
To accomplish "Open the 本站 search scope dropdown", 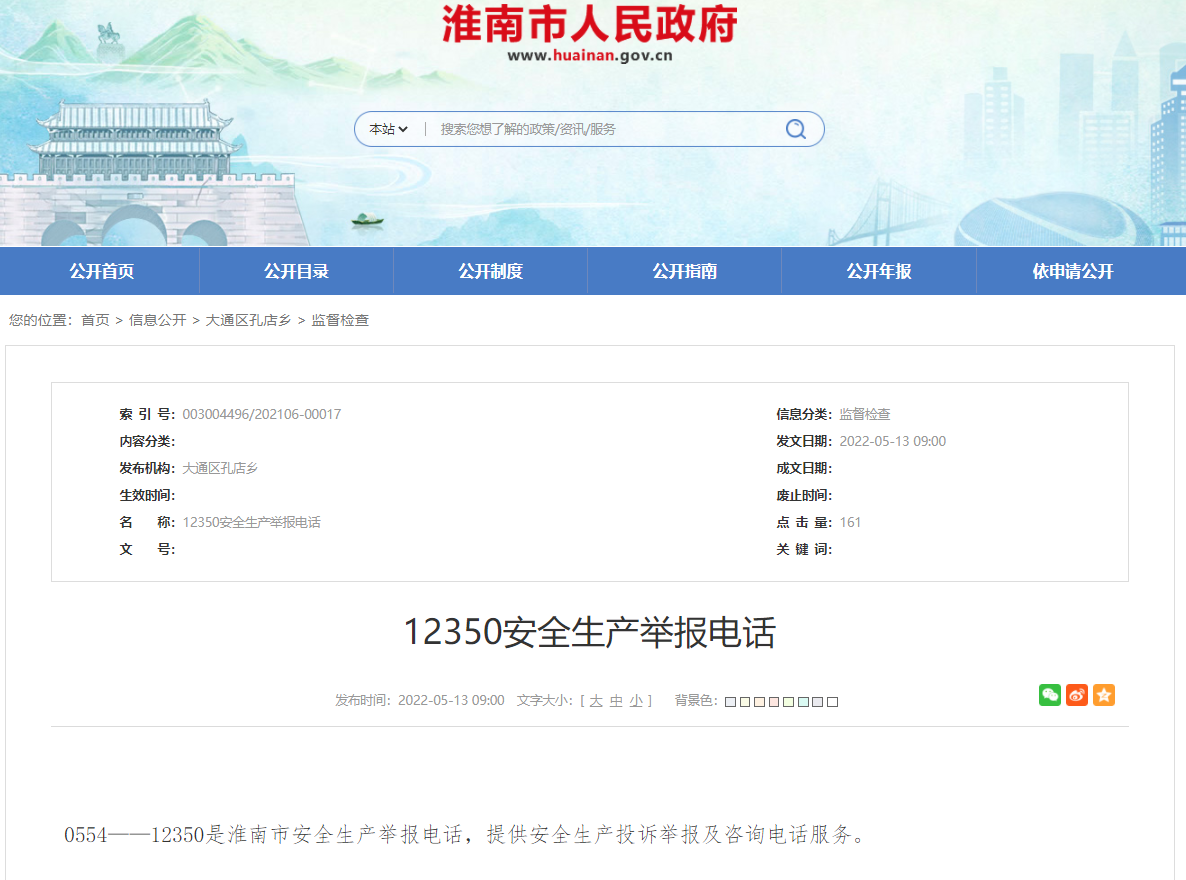I will click(388, 129).
